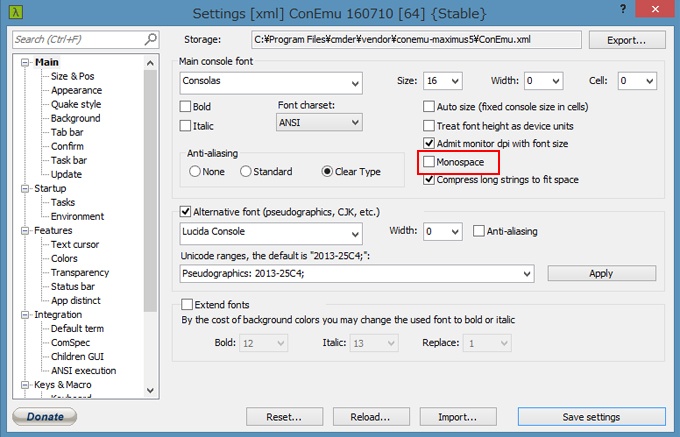Click the Reset button

point(284,417)
